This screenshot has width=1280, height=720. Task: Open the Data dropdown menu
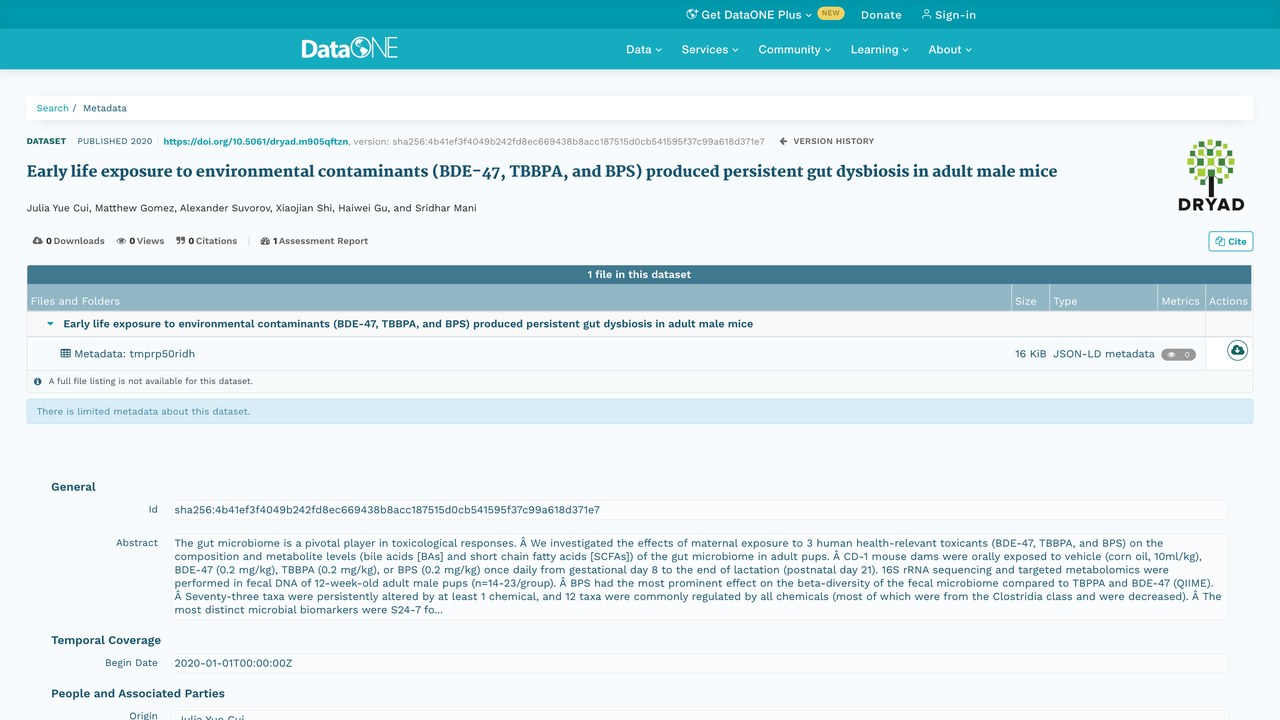click(x=644, y=49)
